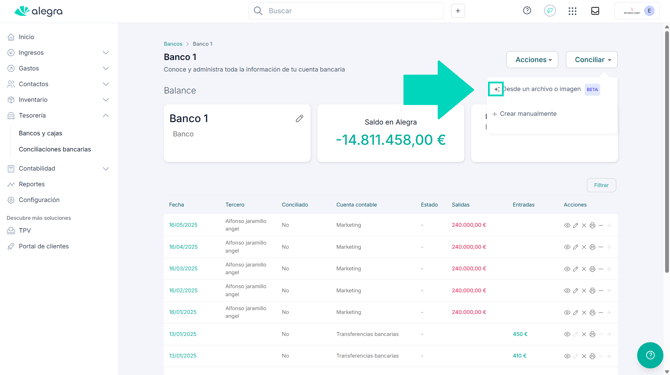Viewport: 670px width, 375px height.
Task: Open the quick-create plus button near search
Action: (458, 11)
